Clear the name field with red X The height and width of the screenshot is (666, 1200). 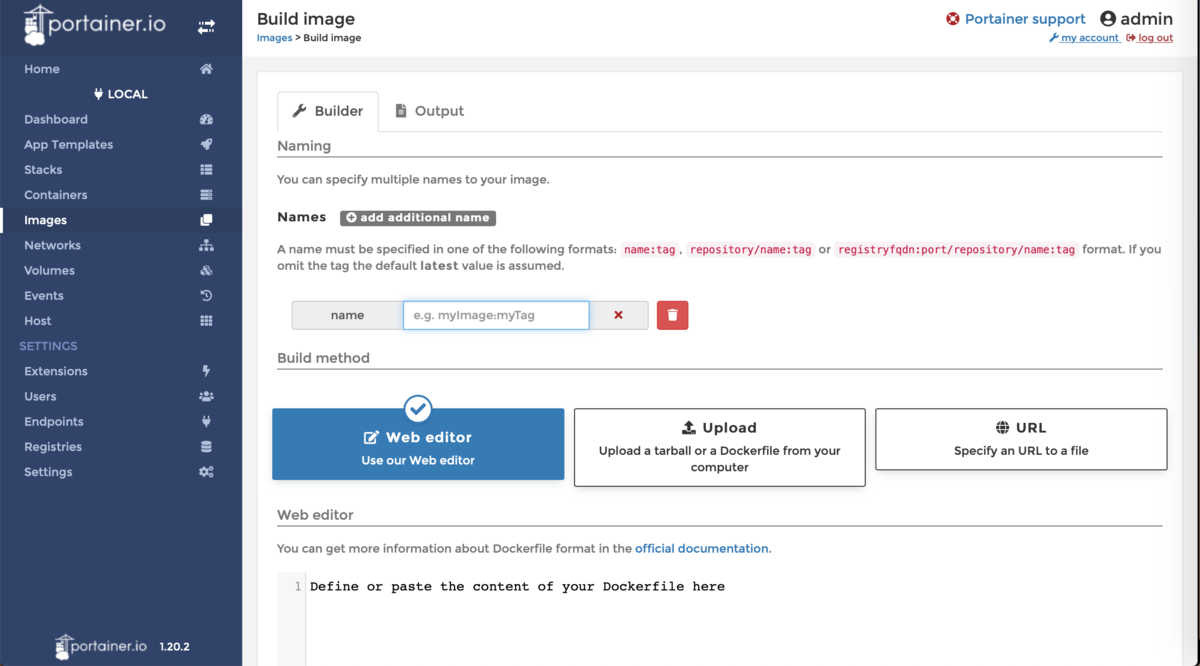[618, 315]
